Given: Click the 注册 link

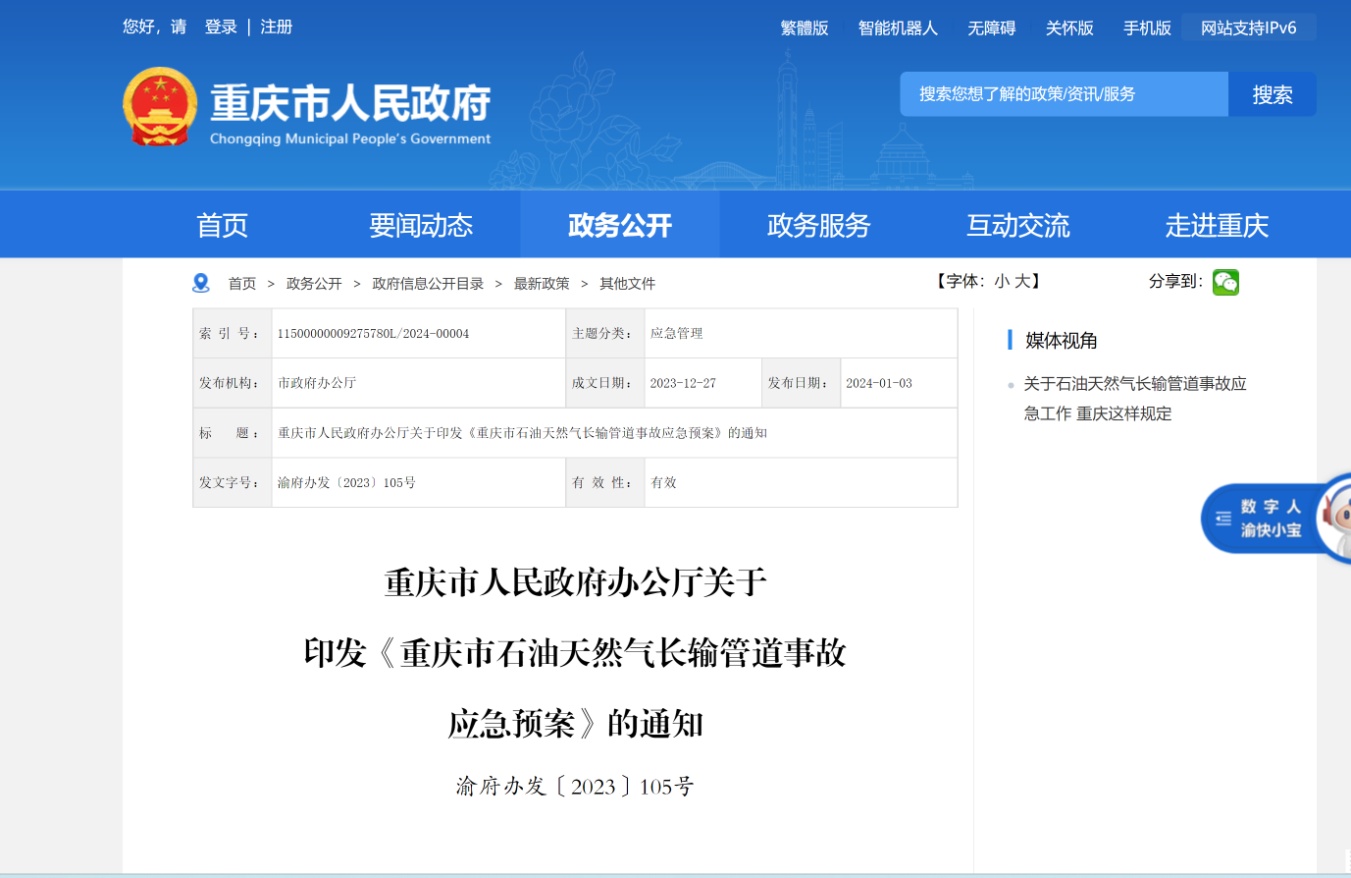Looking at the screenshot, I should [x=276, y=27].
